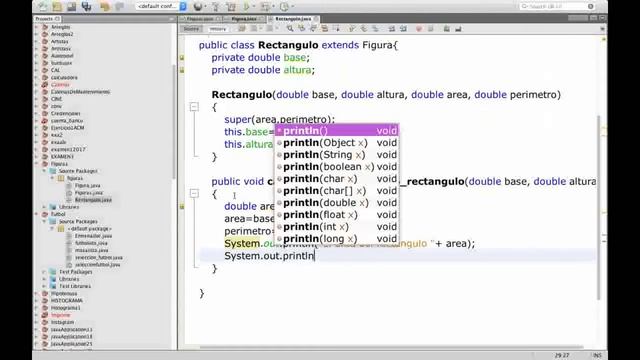Click class name Rectangulo in the declaration
The image size is (640, 360).
288,45
